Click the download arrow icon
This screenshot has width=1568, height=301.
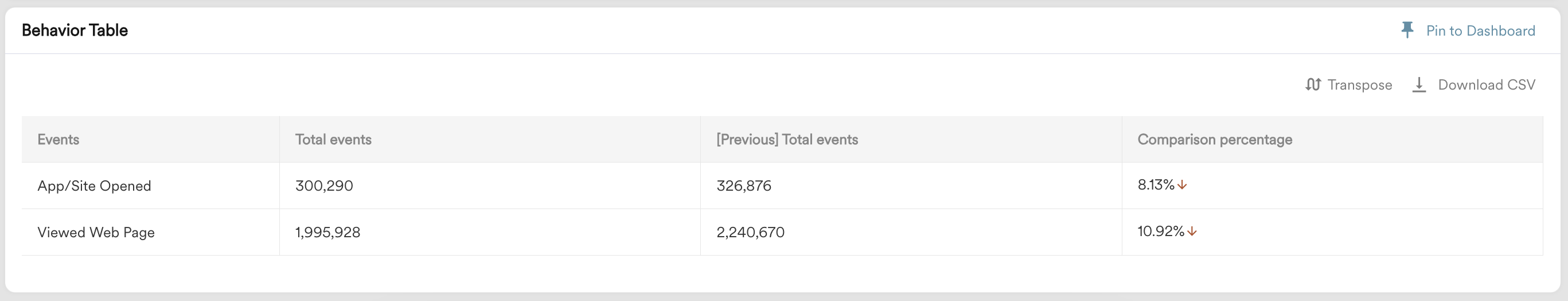[1418, 84]
